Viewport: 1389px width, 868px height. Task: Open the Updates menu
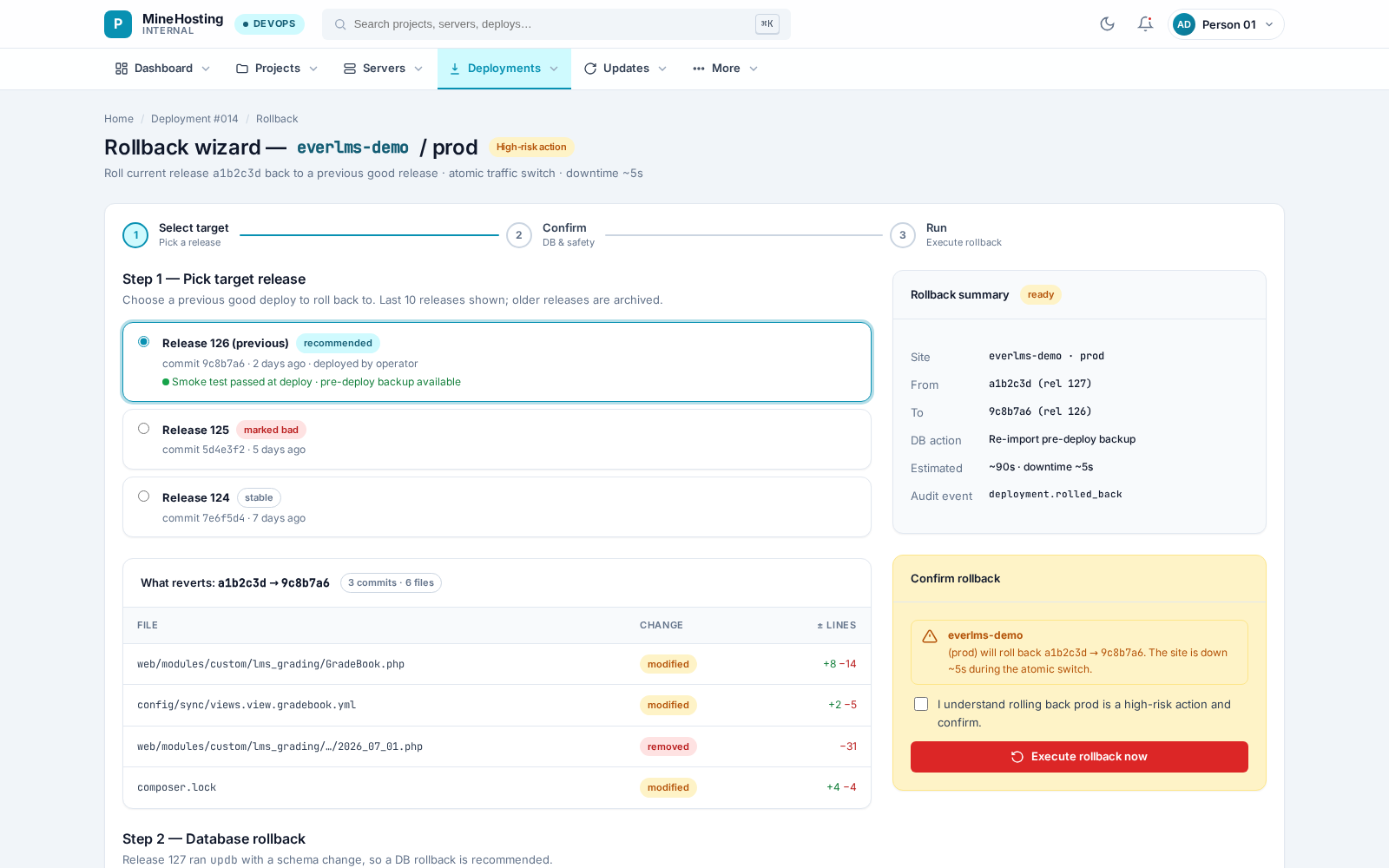(x=625, y=69)
